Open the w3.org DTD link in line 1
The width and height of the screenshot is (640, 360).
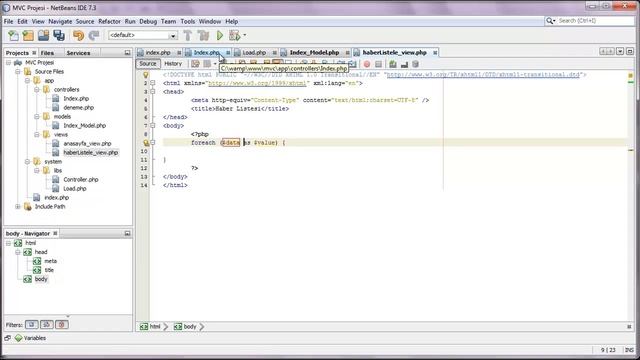(x=483, y=75)
